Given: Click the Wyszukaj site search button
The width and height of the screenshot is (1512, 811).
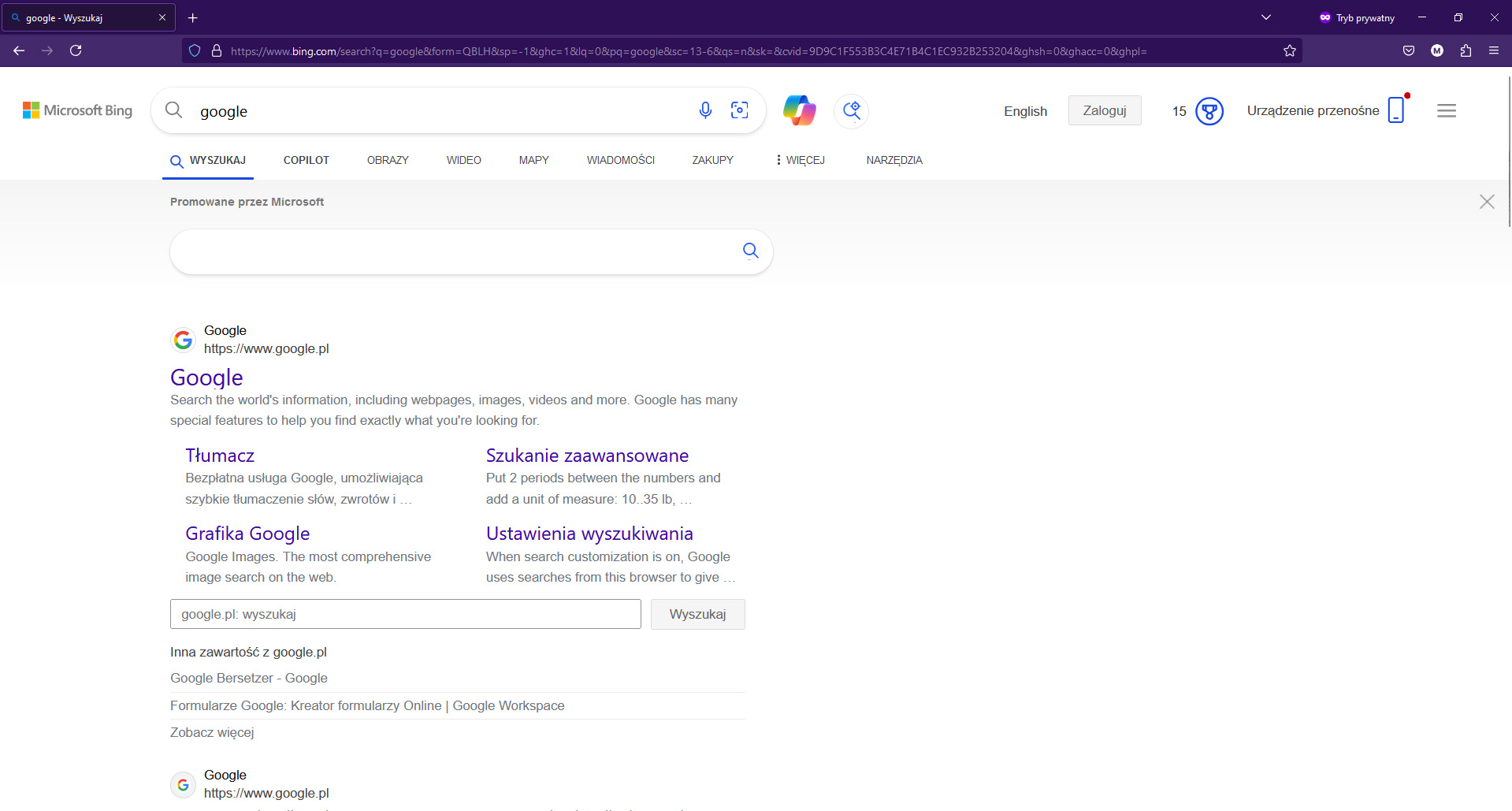Looking at the screenshot, I should [698, 614].
